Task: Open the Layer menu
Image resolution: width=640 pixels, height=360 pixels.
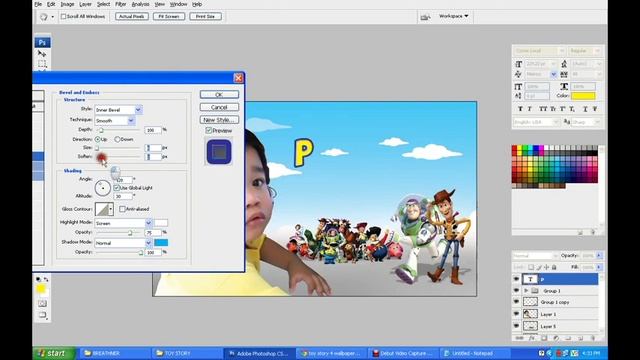Action: point(85,4)
